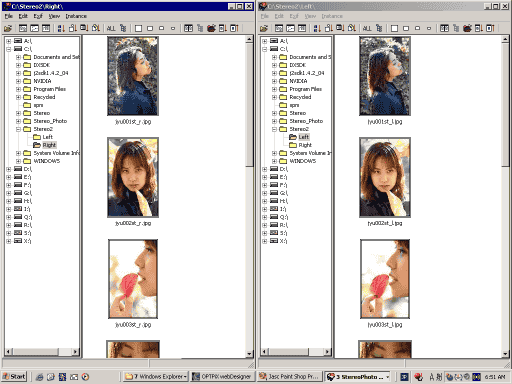Select Stereo folder in Stereo2\Left window tree
This screenshot has height=384, width=512.
298,113
